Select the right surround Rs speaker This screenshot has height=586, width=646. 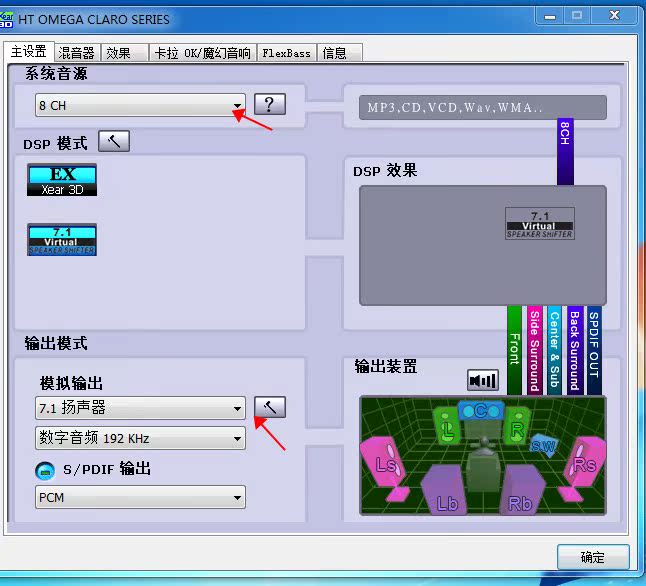[582, 468]
